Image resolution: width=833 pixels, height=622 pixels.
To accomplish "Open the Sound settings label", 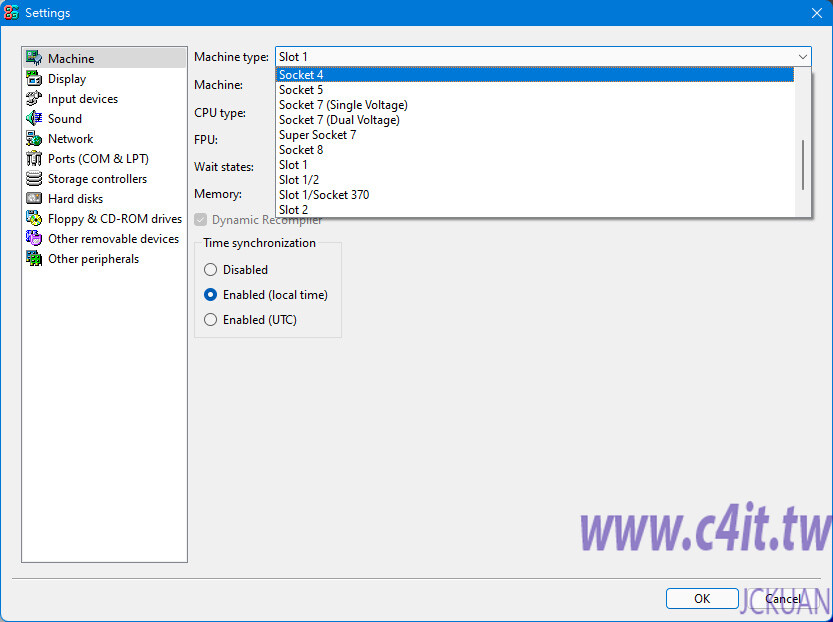I will tap(65, 118).
